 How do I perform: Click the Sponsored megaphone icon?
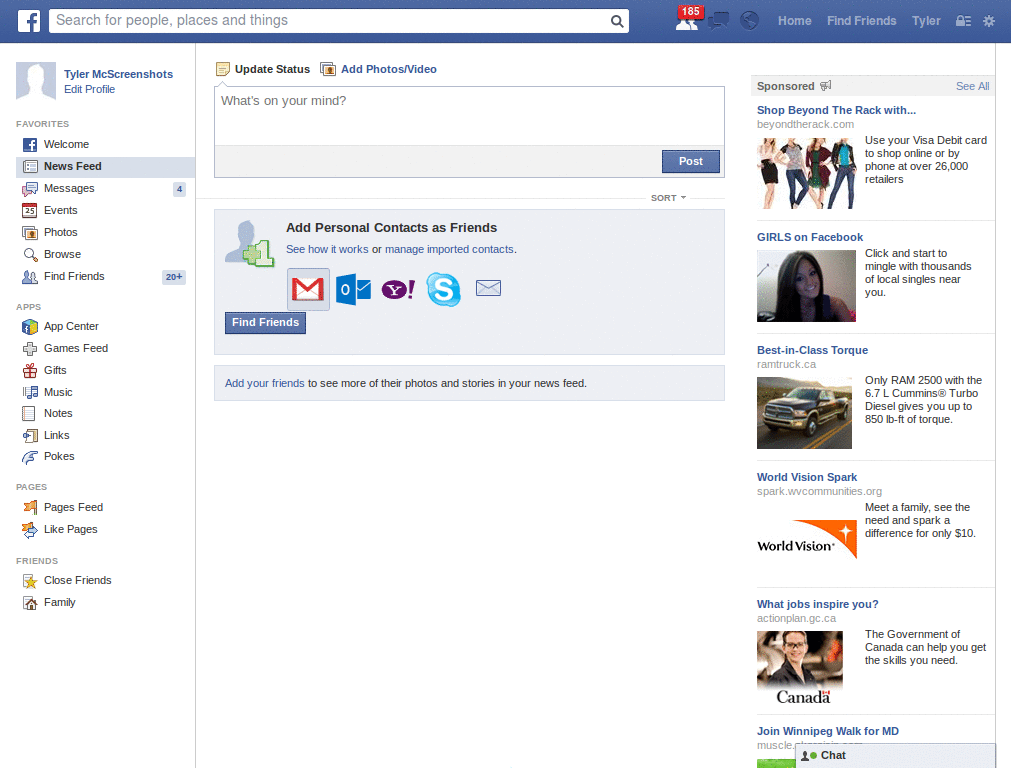[x=825, y=86]
